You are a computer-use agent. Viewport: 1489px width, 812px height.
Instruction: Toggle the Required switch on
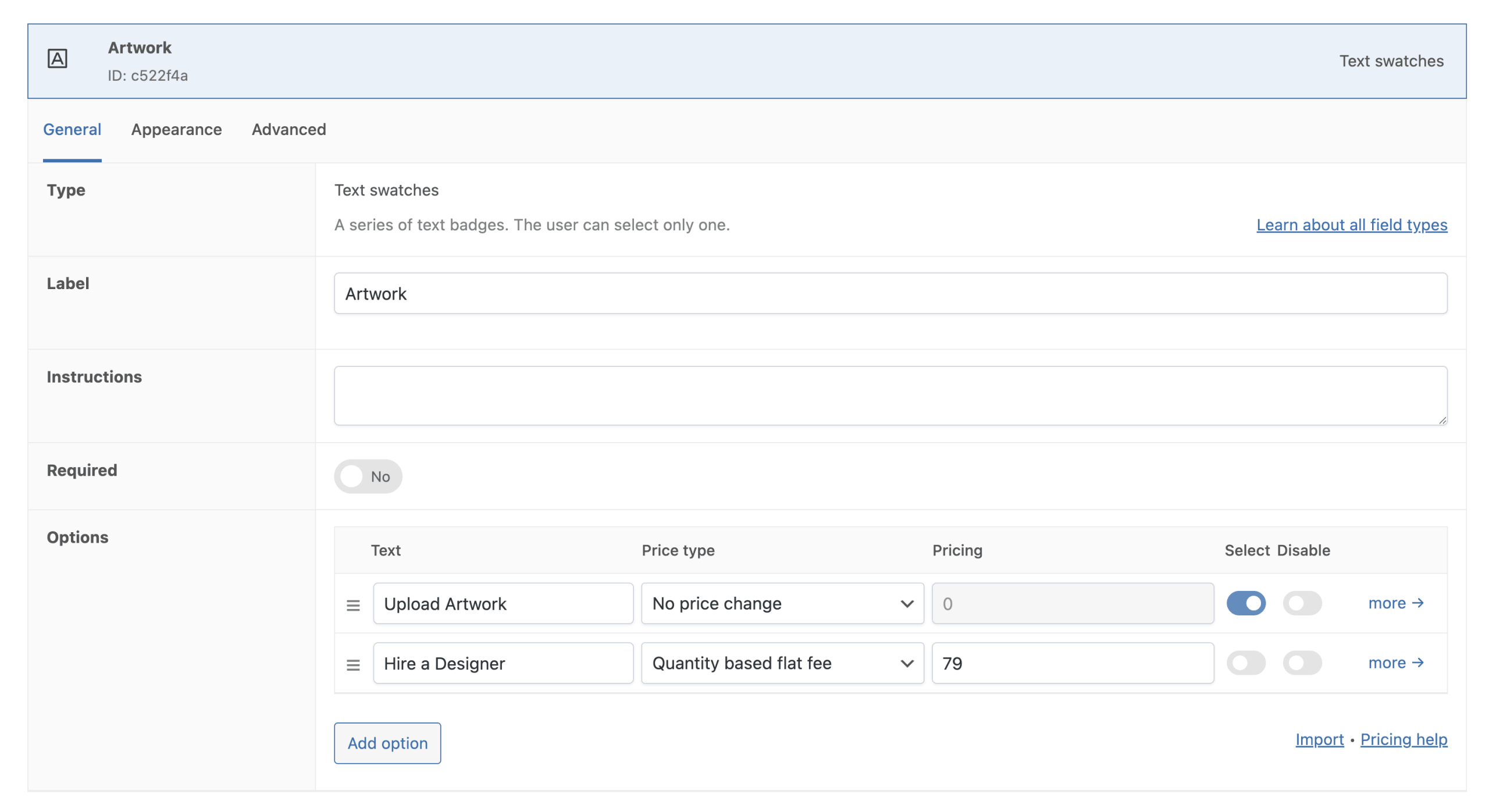point(368,476)
